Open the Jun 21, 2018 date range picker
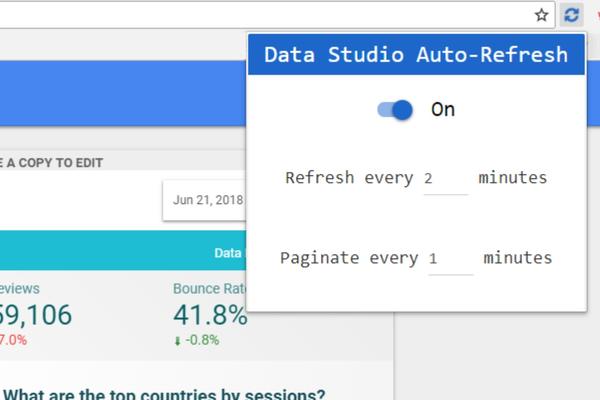 click(x=207, y=200)
